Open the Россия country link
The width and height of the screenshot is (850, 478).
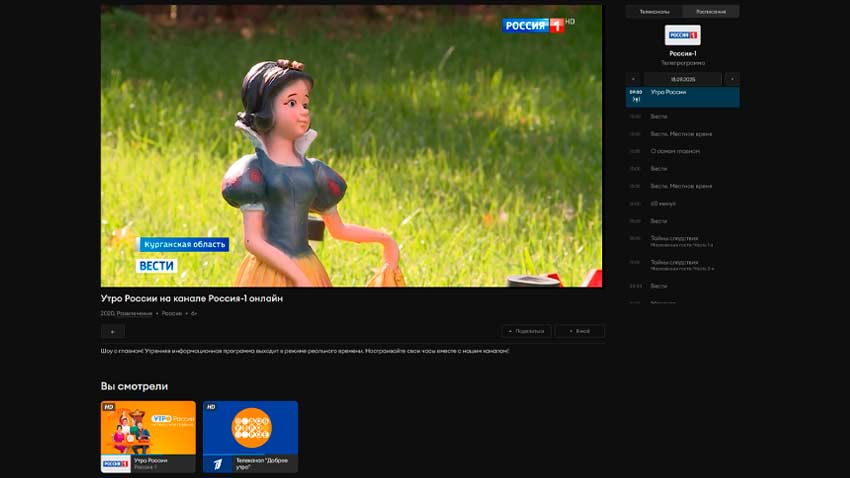pyautogui.click(x=172, y=313)
